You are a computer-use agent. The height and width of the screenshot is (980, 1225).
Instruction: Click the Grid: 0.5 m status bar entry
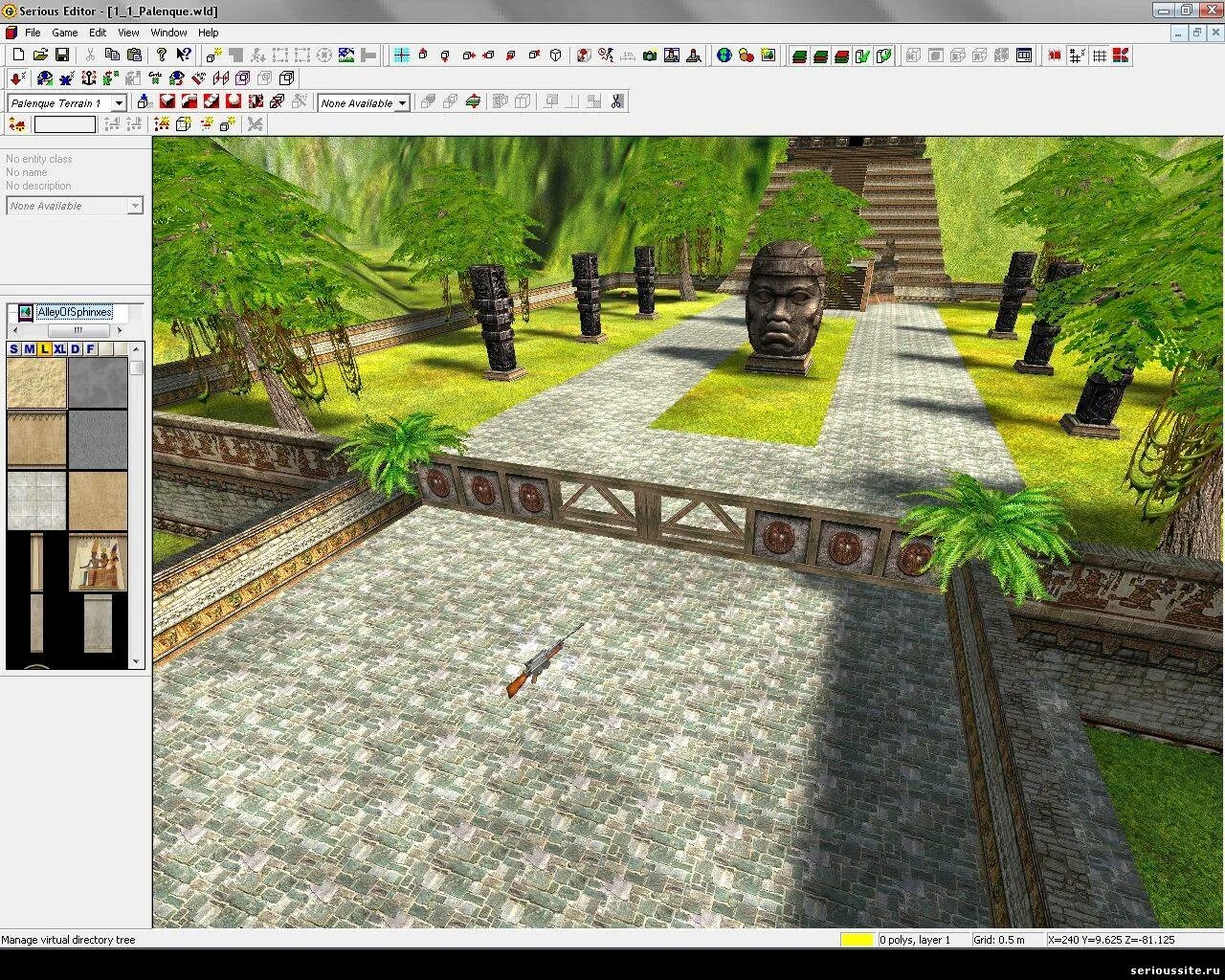pos(999,940)
